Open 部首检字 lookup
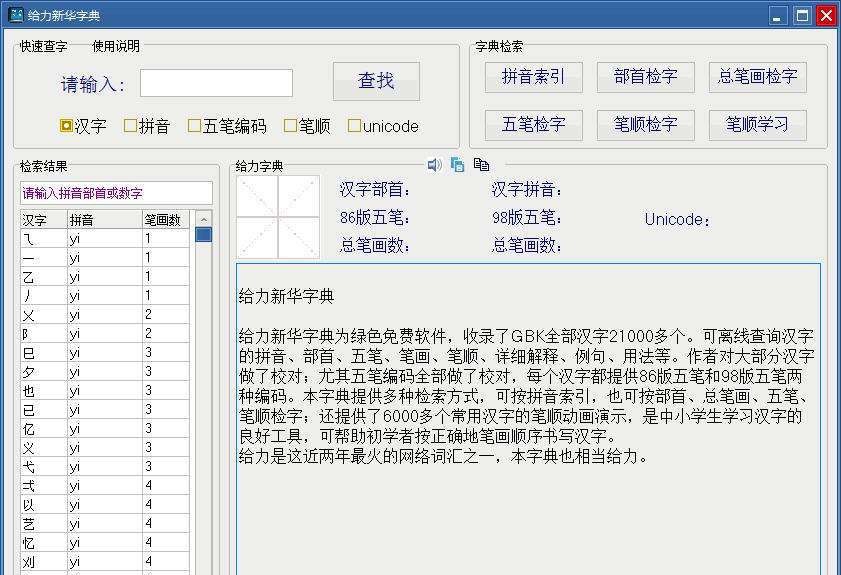The image size is (841, 575). 646,77
